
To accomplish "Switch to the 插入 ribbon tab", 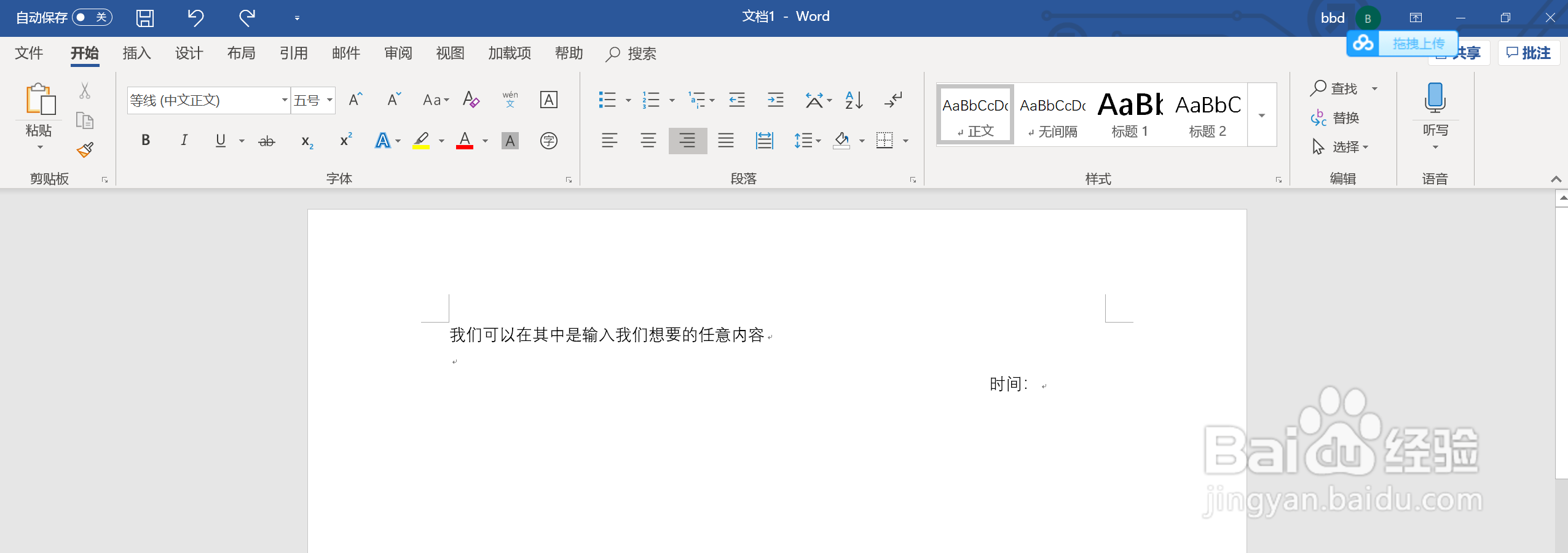I will click(136, 53).
